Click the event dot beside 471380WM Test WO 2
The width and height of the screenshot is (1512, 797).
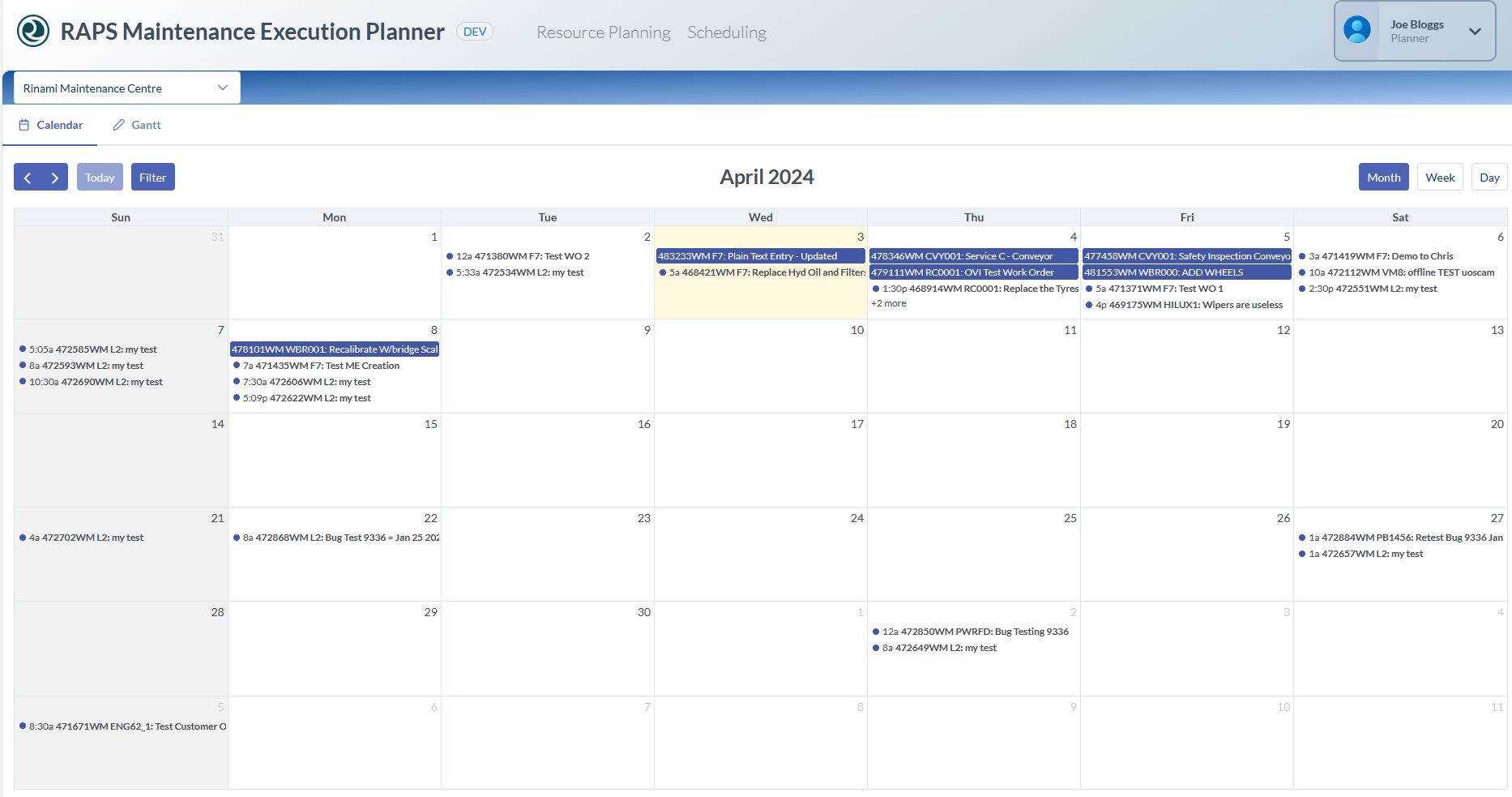tap(451, 255)
